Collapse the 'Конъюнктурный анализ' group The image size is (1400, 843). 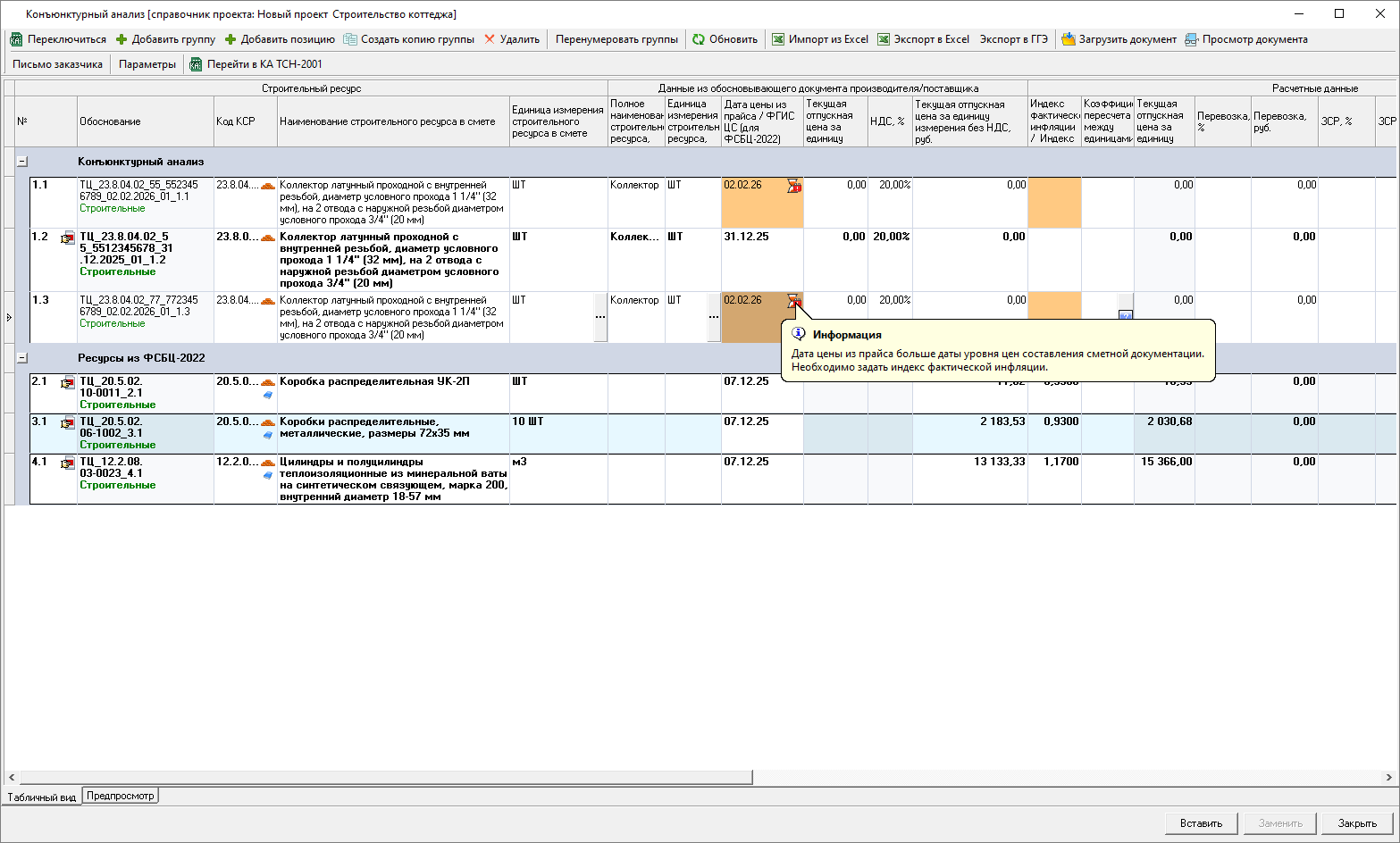(22, 162)
